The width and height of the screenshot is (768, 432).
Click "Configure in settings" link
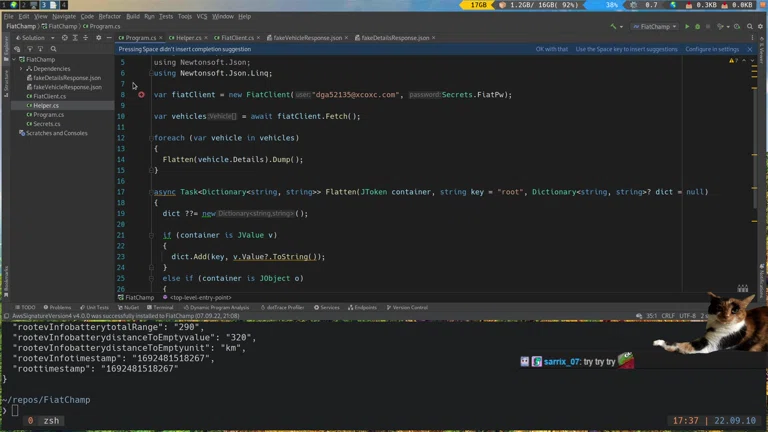point(712,49)
